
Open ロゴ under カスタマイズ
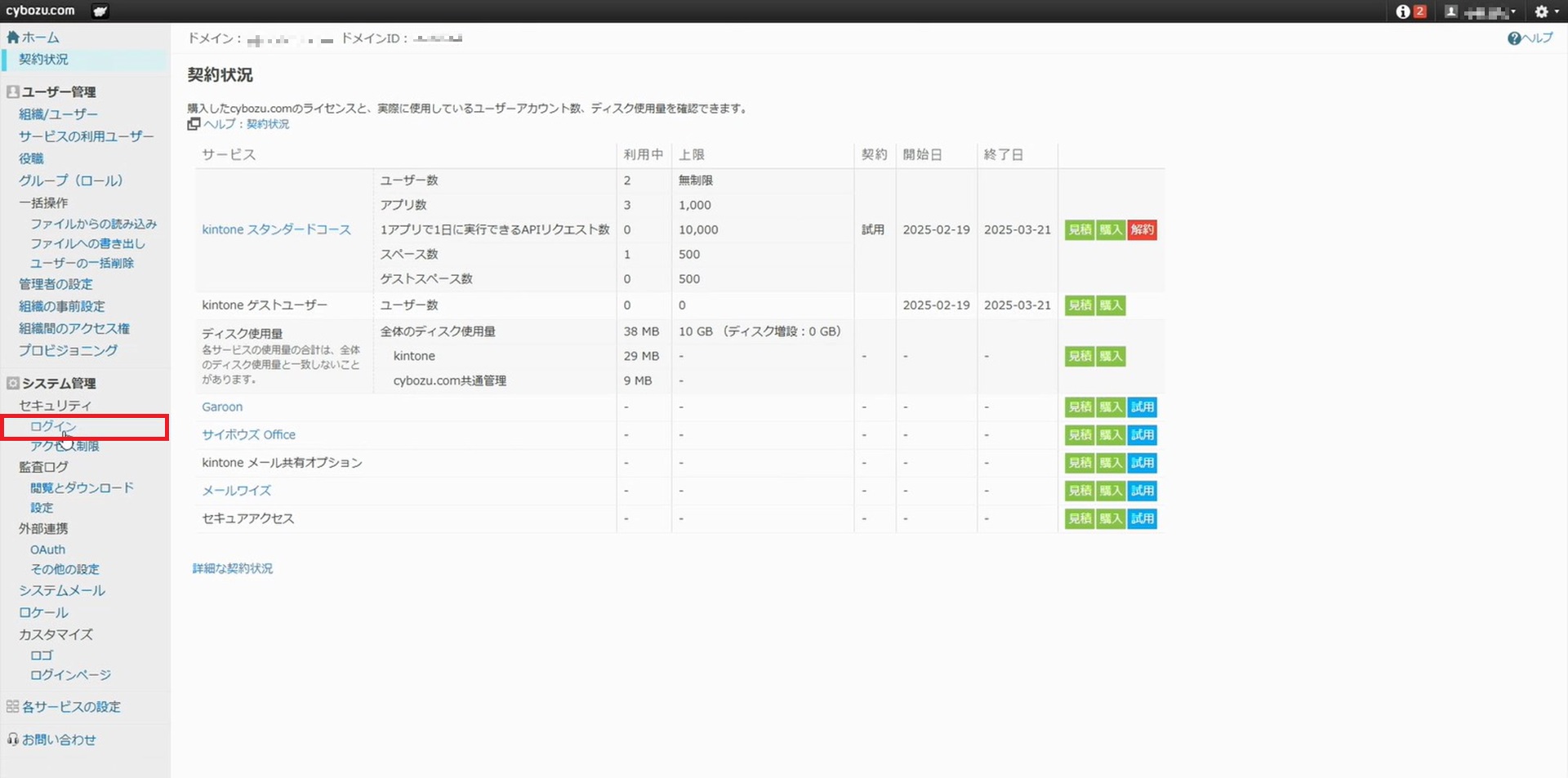coord(42,655)
